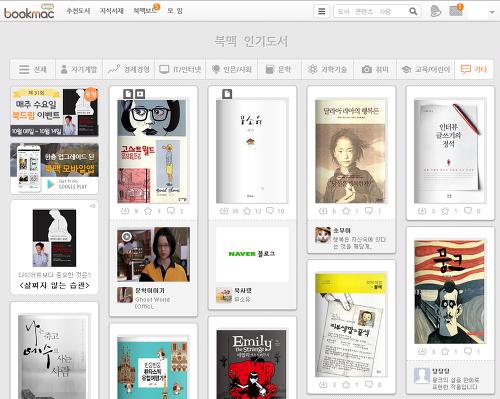Open comments on 인터뷰 글쓰기의 정석

(x=468, y=211)
